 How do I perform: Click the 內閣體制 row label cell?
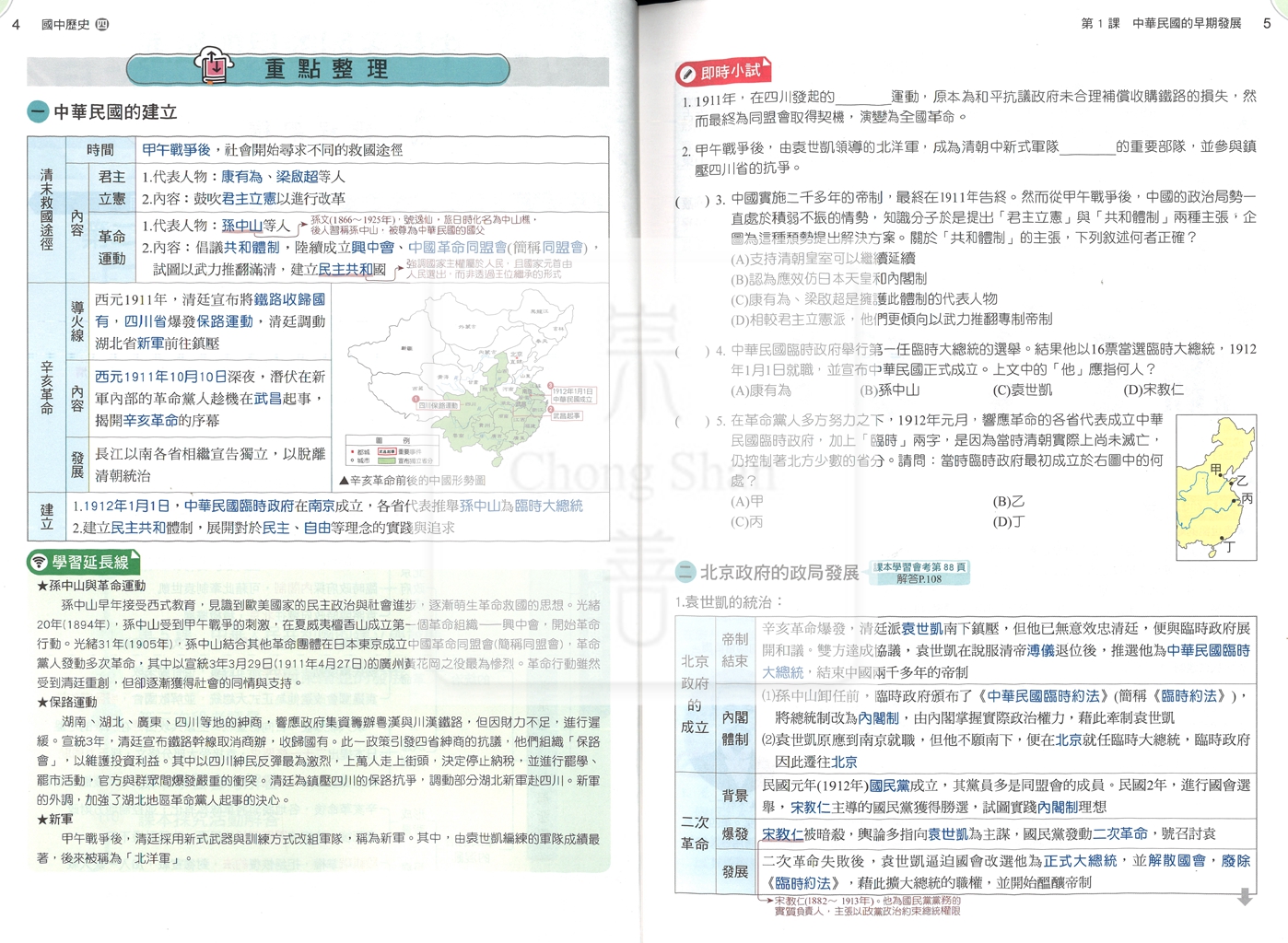[735, 728]
